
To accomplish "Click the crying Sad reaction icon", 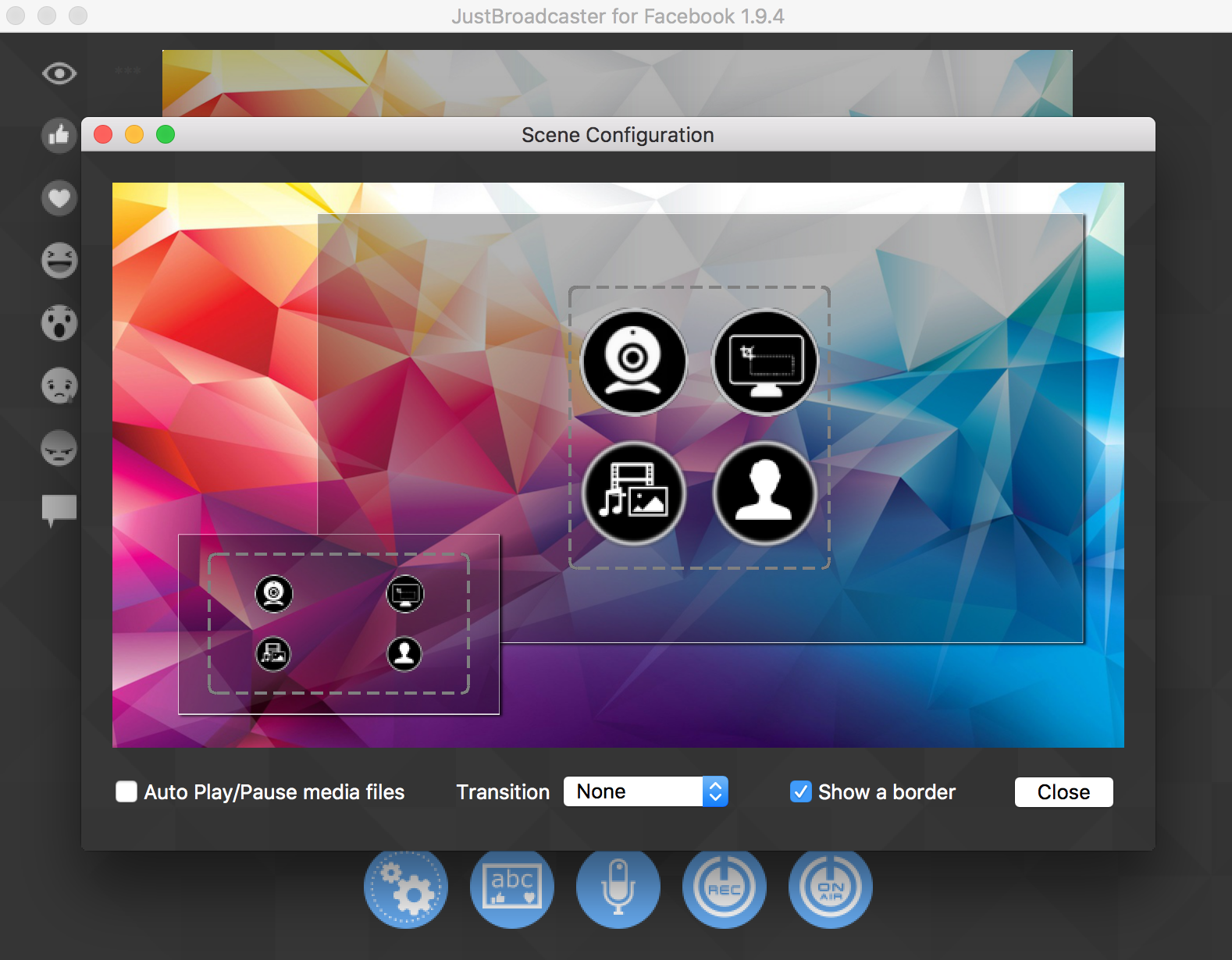I will click(59, 386).
